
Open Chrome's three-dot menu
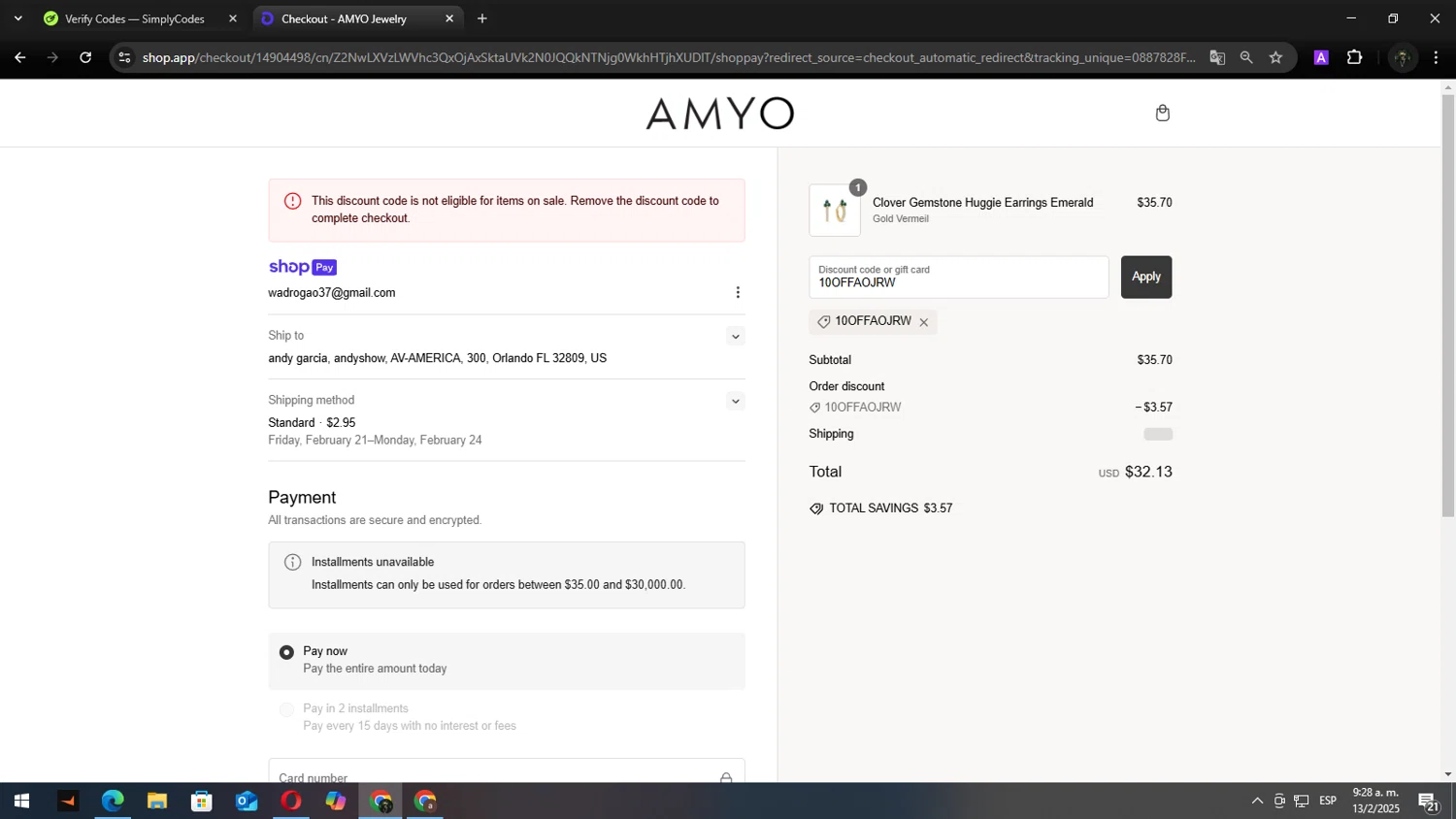1436,57
